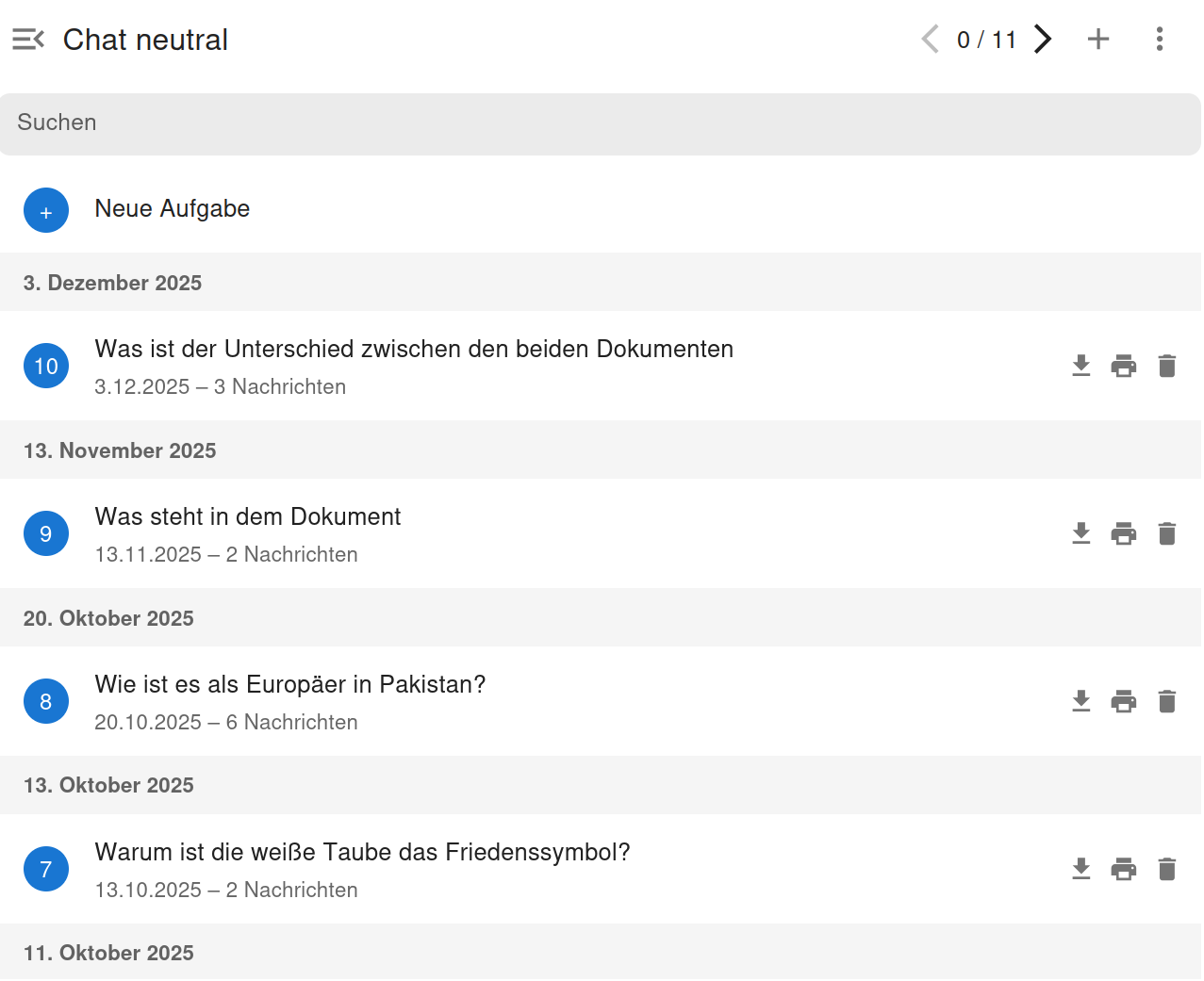The image size is (1204, 981).
Task: Go to the next search result
Action: coord(1043,39)
